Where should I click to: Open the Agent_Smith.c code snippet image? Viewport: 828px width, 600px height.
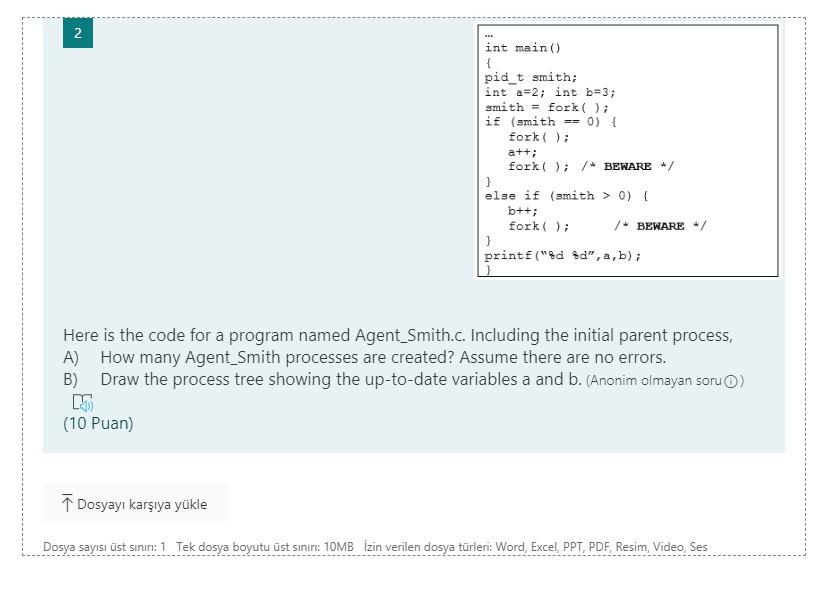point(628,152)
